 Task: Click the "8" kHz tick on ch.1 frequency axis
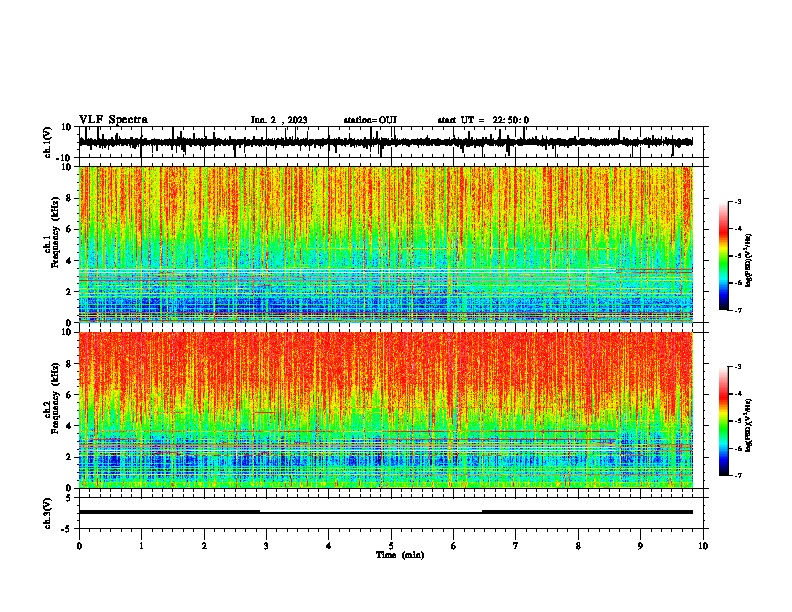(x=69, y=198)
